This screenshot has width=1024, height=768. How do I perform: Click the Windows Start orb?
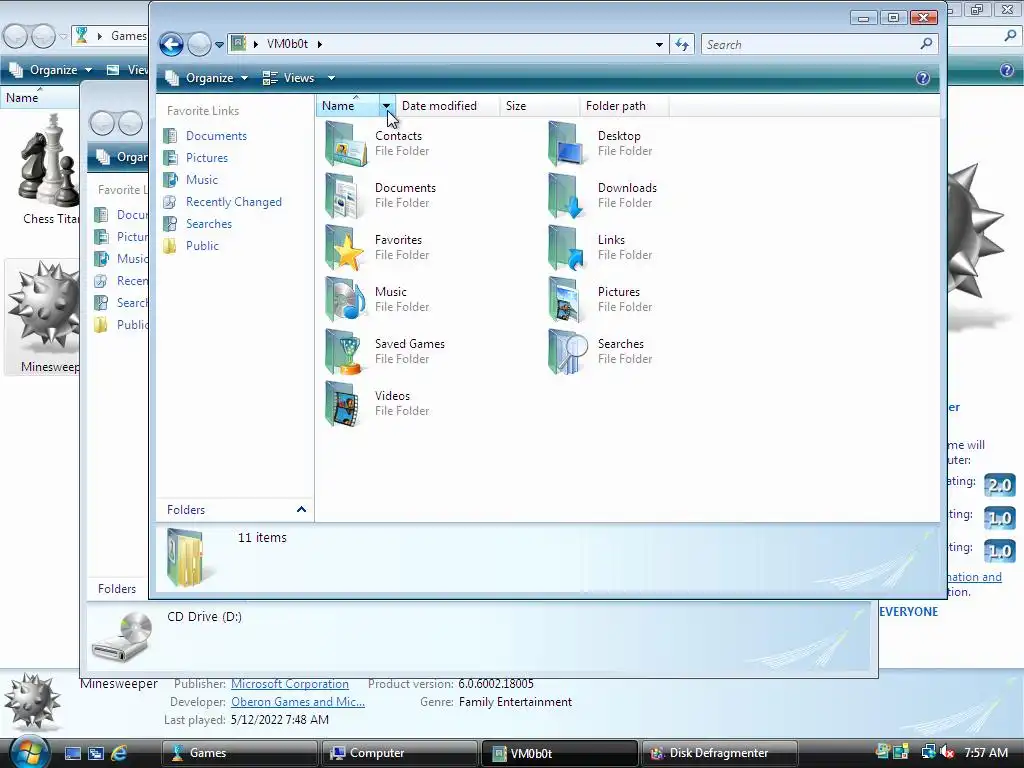[x=28, y=752]
